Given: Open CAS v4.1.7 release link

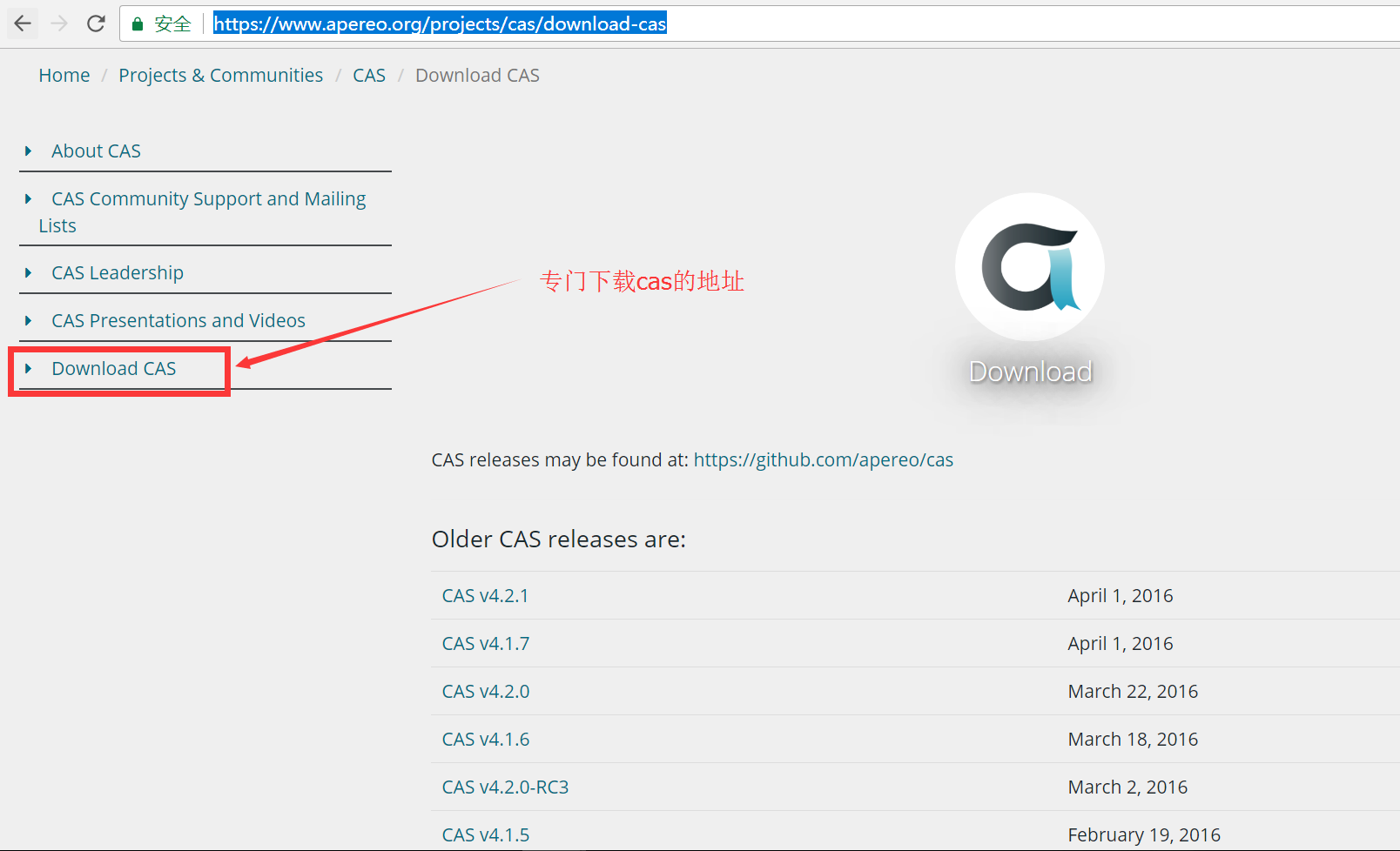Looking at the screenshot, I should tap(486, 644).
